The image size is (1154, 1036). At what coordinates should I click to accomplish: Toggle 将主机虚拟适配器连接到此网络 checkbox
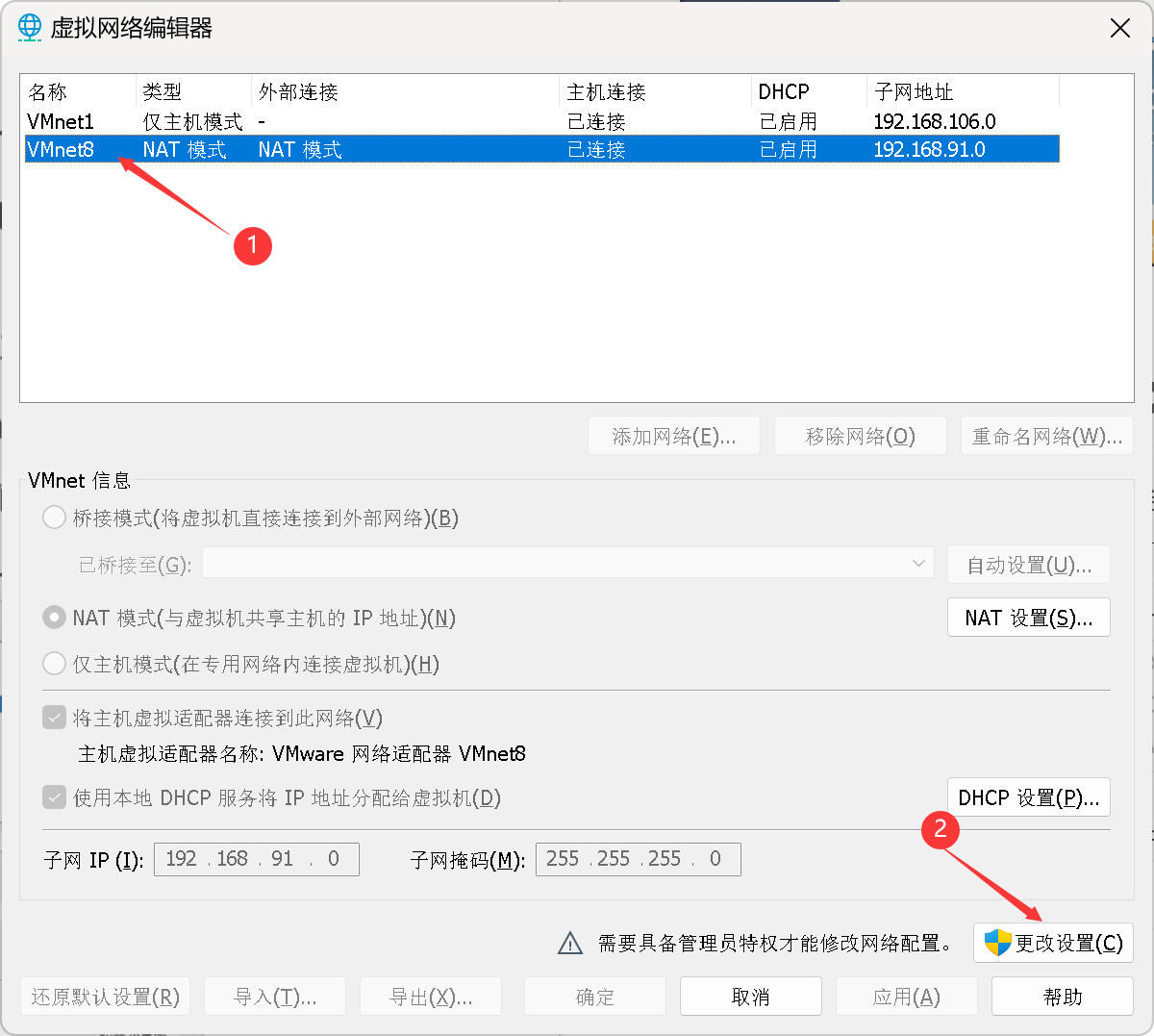click(55, 718)
